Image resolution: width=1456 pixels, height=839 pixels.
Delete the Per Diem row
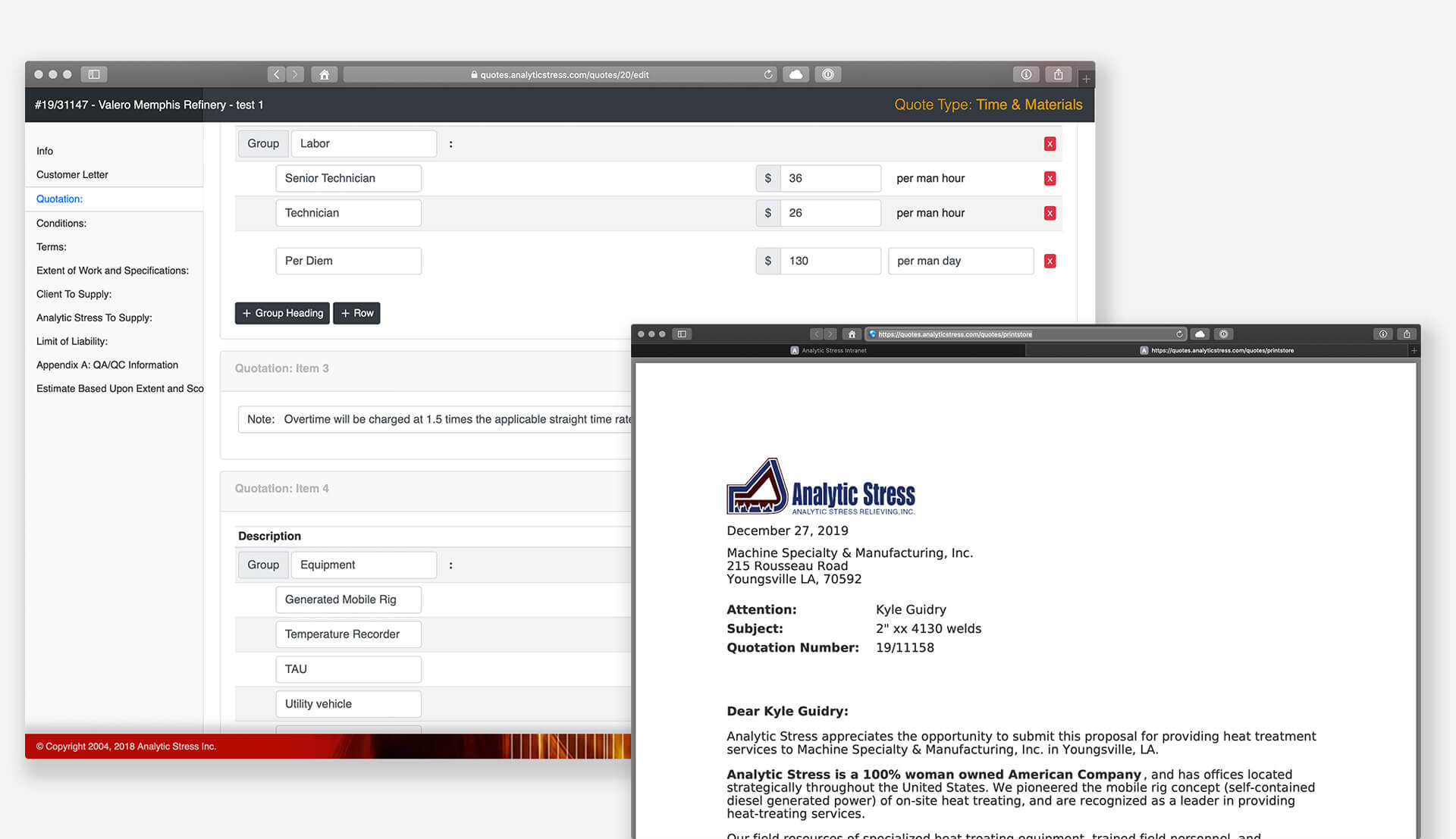pos(1050,261)
